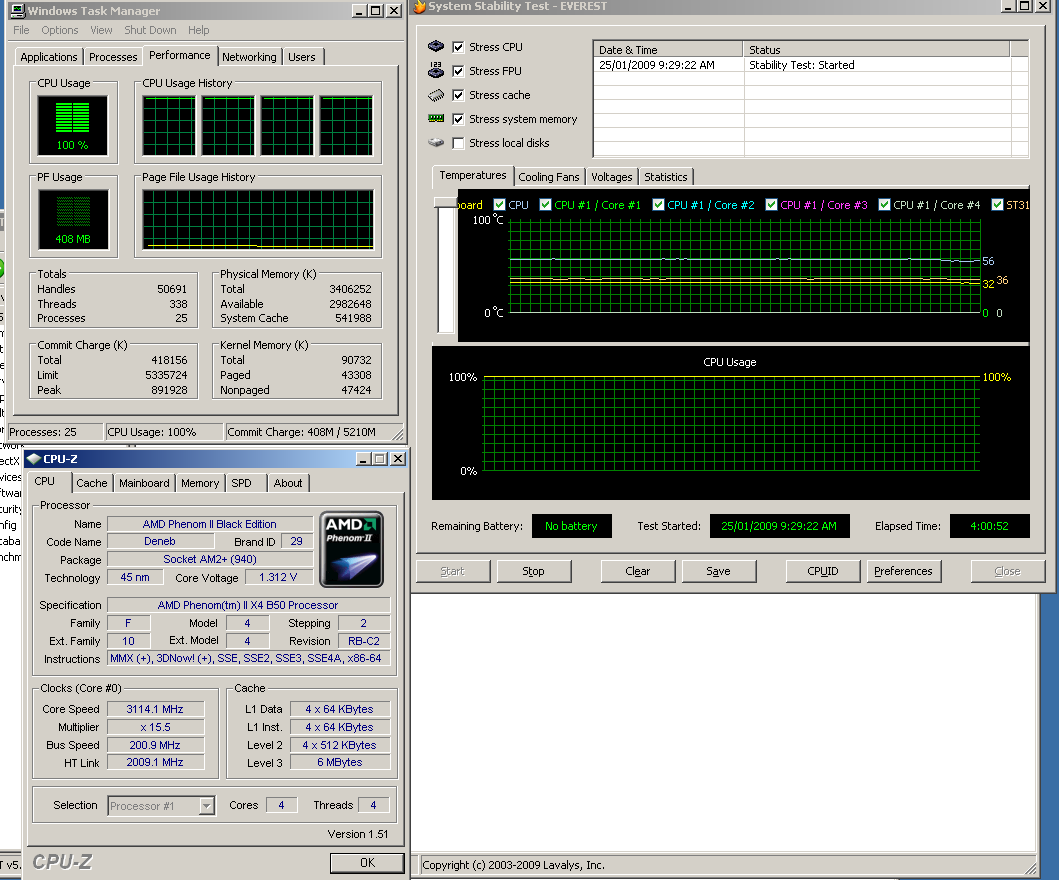Open the Networking tab in Task Manager
The image size is (1059, 880).
coord(249,57)
